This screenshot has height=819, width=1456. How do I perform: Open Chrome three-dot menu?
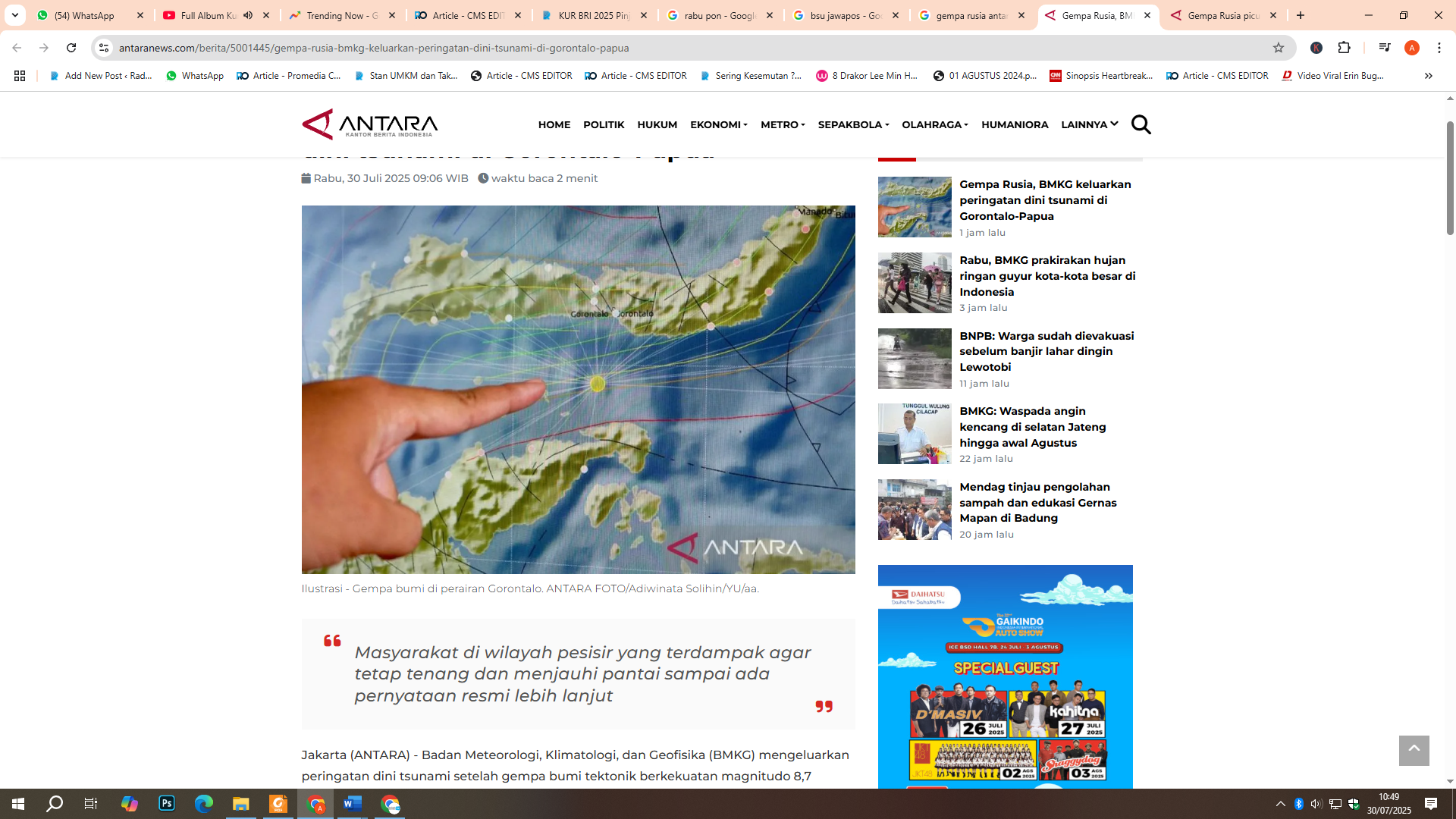[1439, 48]
